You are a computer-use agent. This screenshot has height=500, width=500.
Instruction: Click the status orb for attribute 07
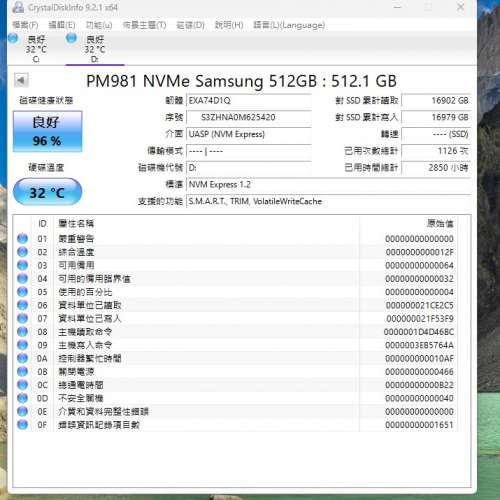pyautogui.click(x=22, y=319)
